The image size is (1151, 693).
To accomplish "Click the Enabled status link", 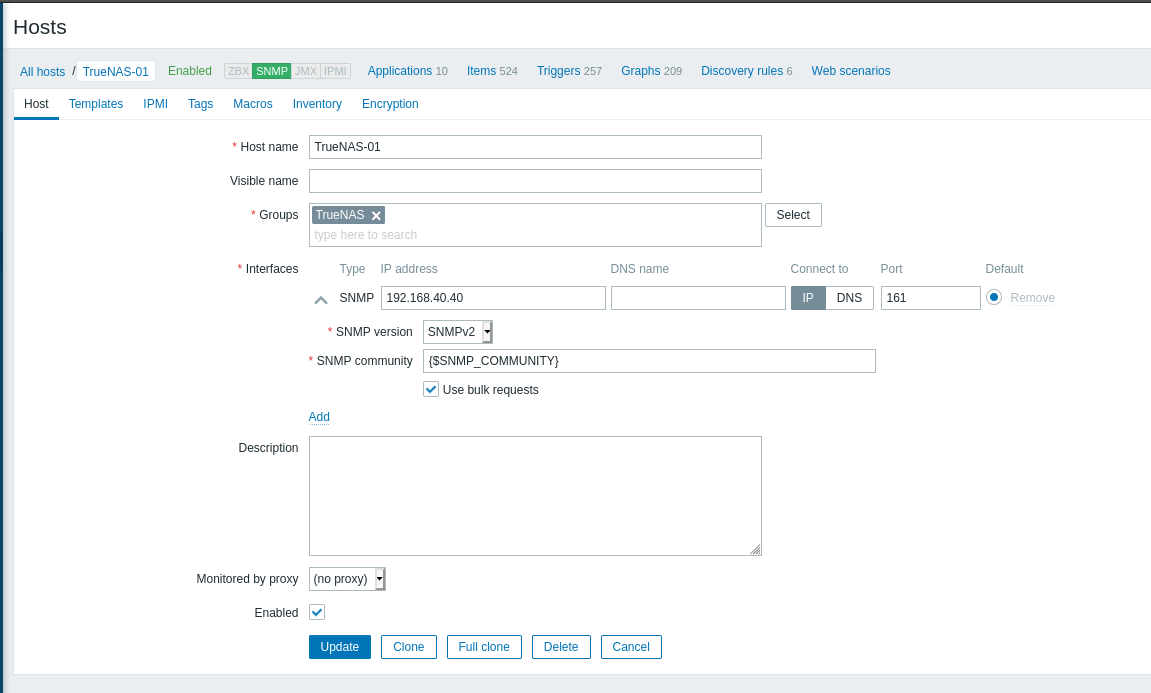I will pyautogui.click(x=189, y=71).
